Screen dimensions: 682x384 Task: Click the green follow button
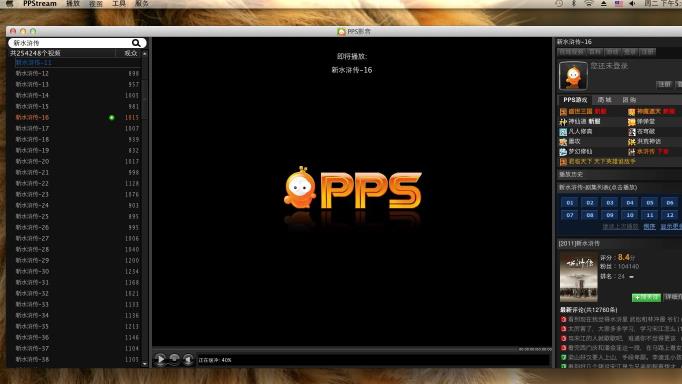[x=646, y=297]
